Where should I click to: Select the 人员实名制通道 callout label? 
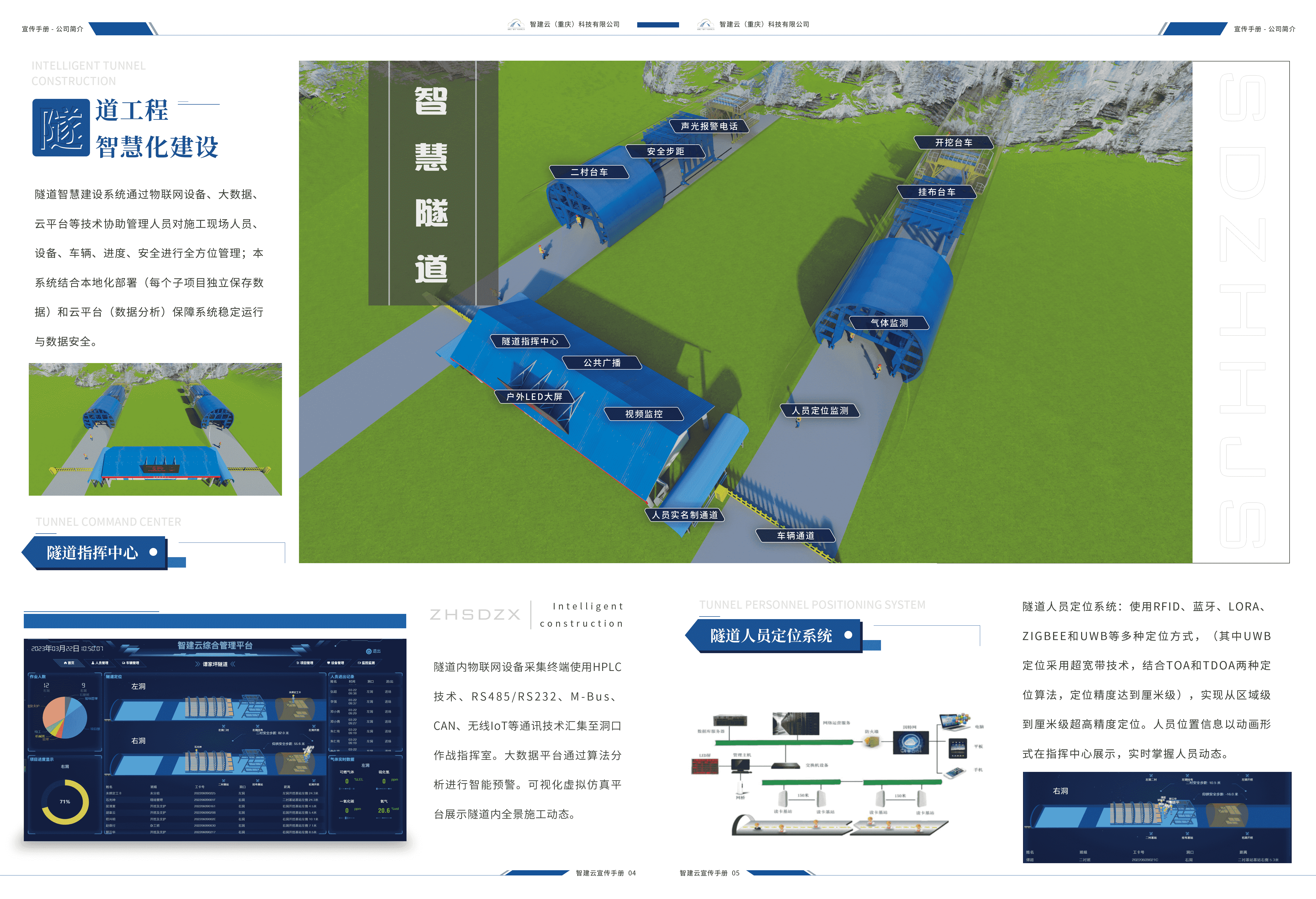pos(685,514)
